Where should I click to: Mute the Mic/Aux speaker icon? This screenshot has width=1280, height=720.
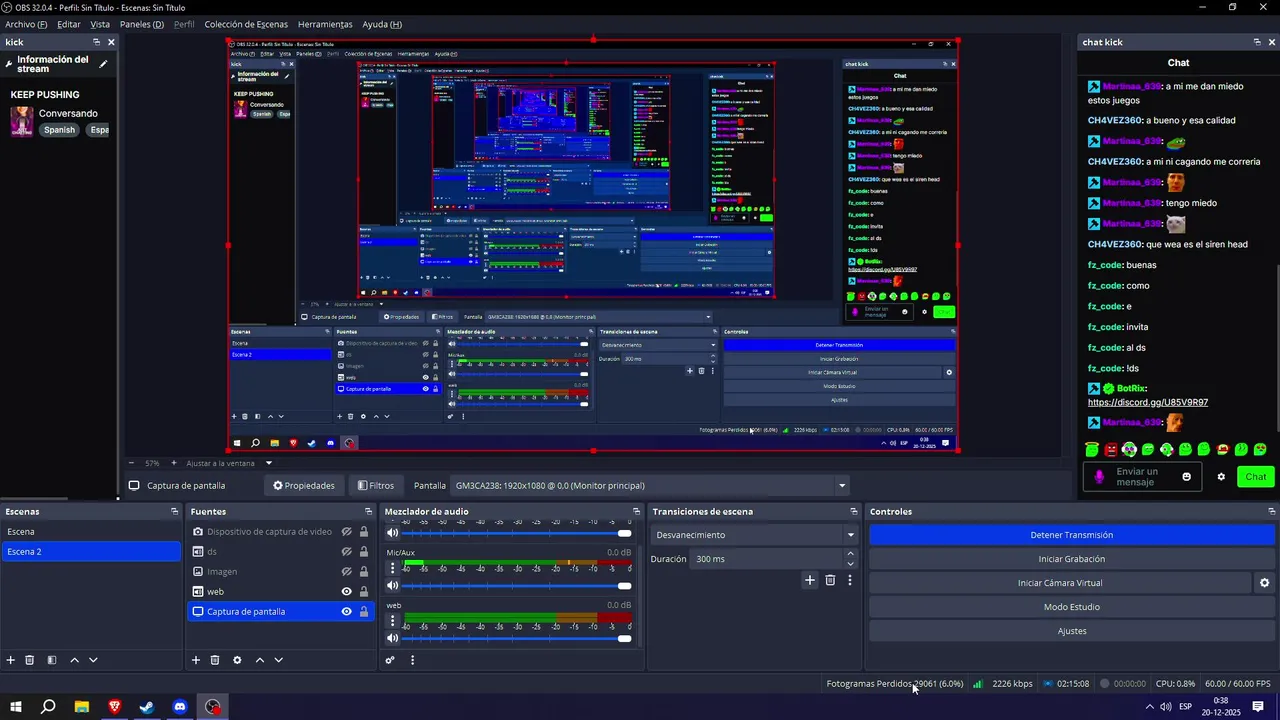coord(392,586)
